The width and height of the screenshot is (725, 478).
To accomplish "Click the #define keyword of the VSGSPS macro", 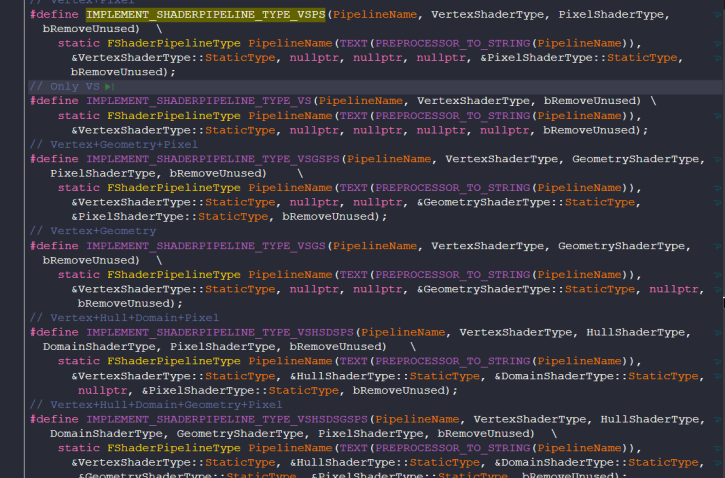I will click(x=54, y=159).
